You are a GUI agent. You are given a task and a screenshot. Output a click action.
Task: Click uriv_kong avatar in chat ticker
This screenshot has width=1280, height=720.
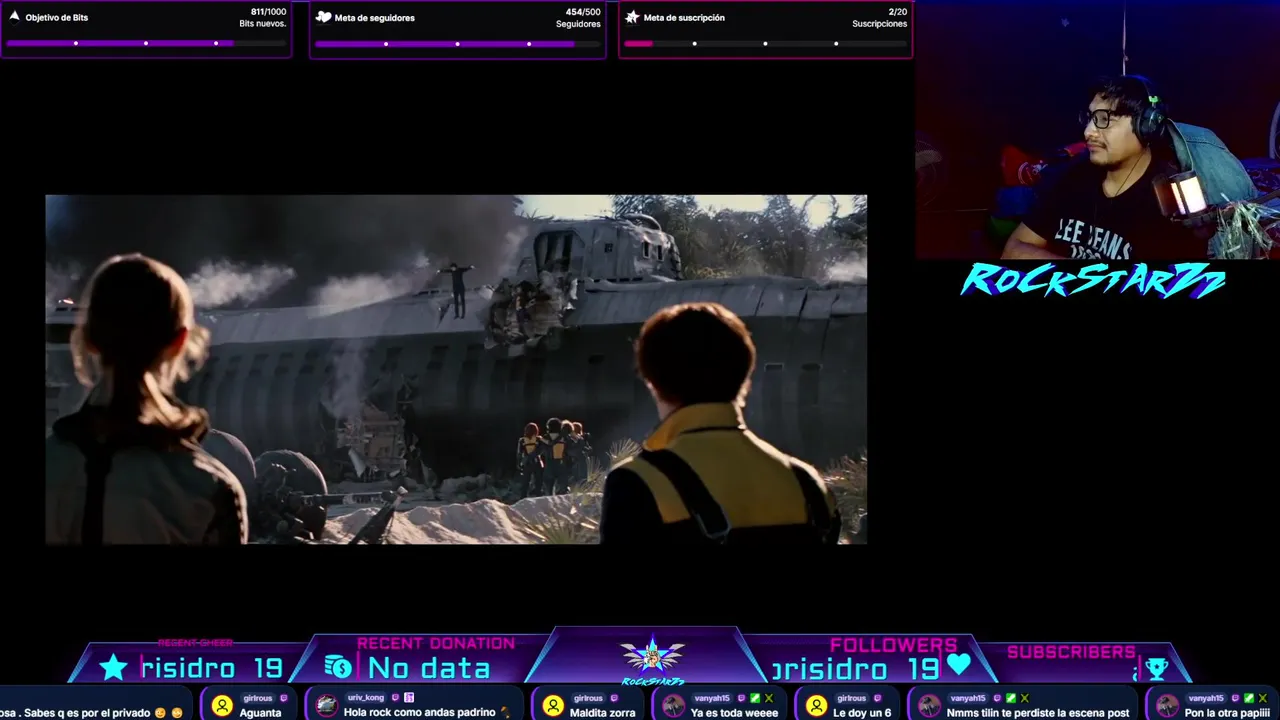326,705
